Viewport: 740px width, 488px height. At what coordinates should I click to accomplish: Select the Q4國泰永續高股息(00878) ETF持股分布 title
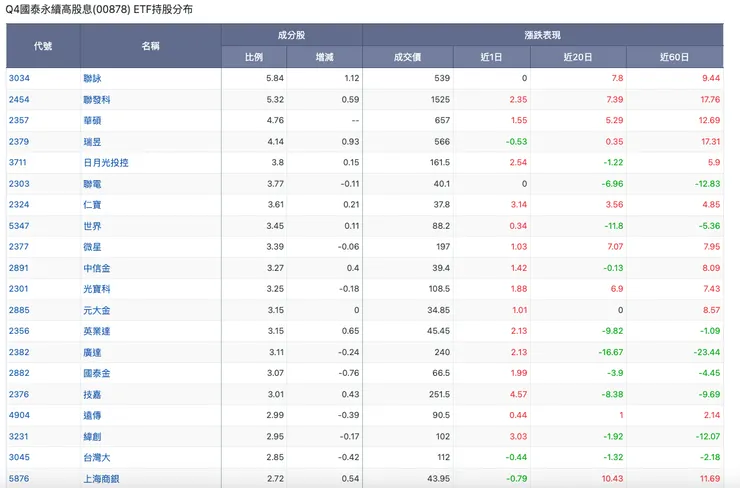coord(99,9)
